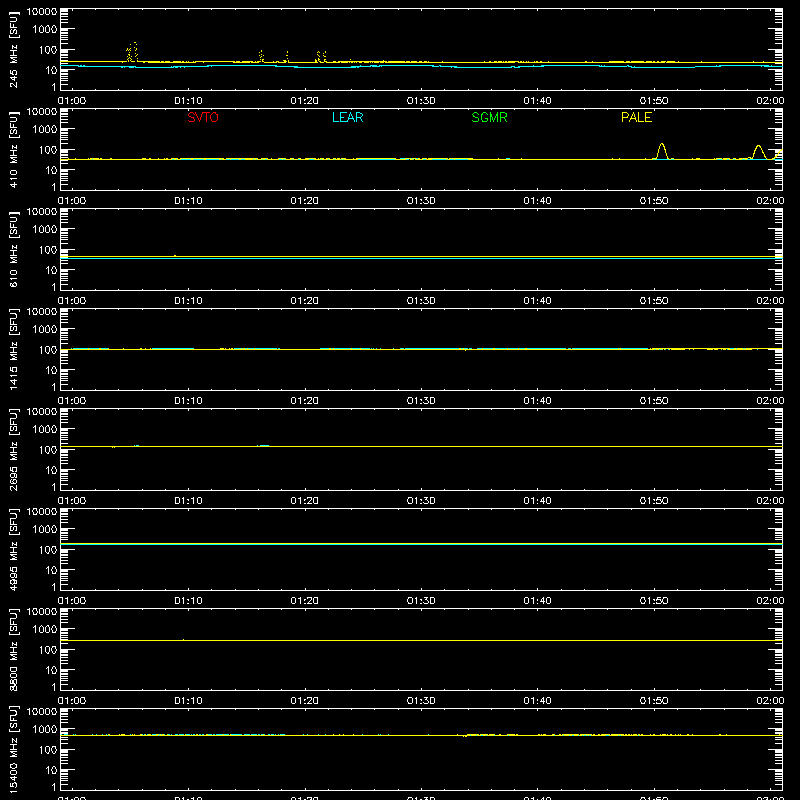Click the 01:00 tick under the 8800 MHz panel
The width and height of the screenshot is (800, 800).
point(72,701)
